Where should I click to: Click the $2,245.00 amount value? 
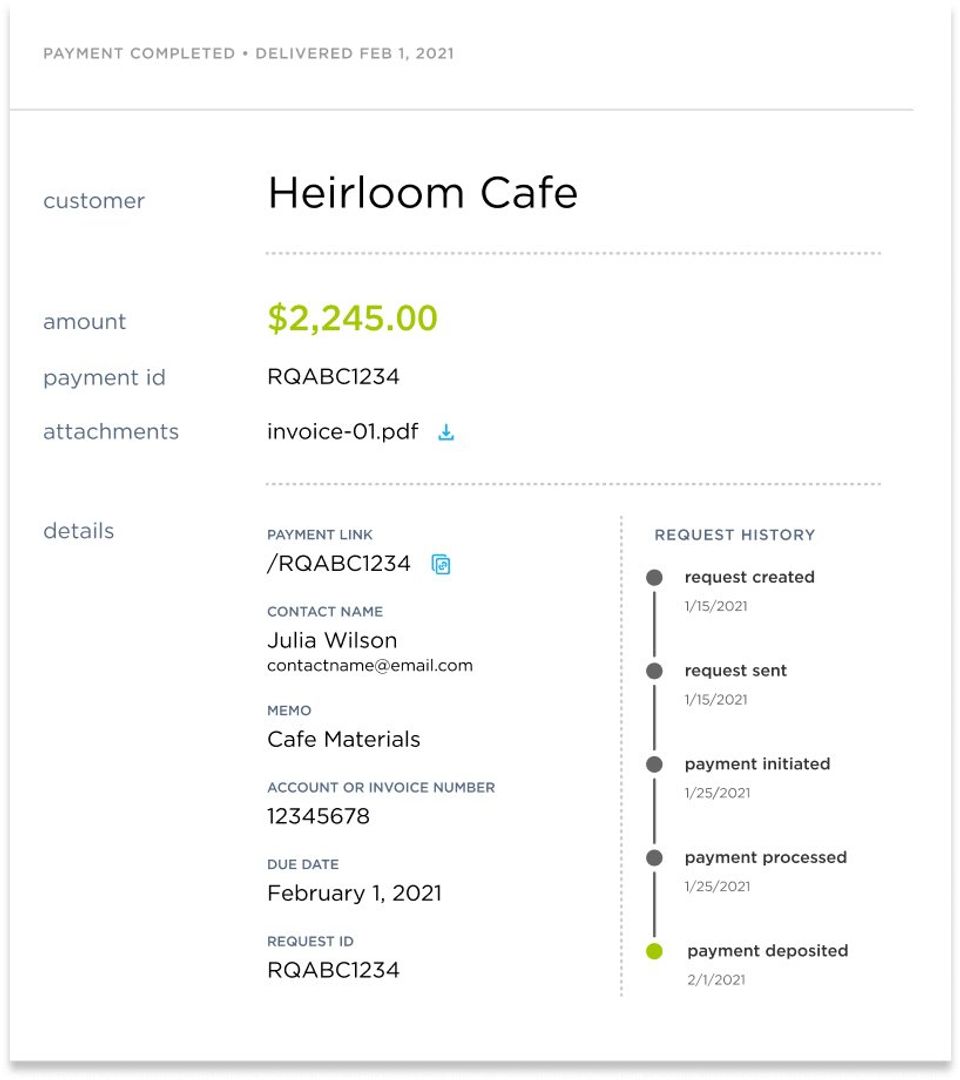click(352, 319)
